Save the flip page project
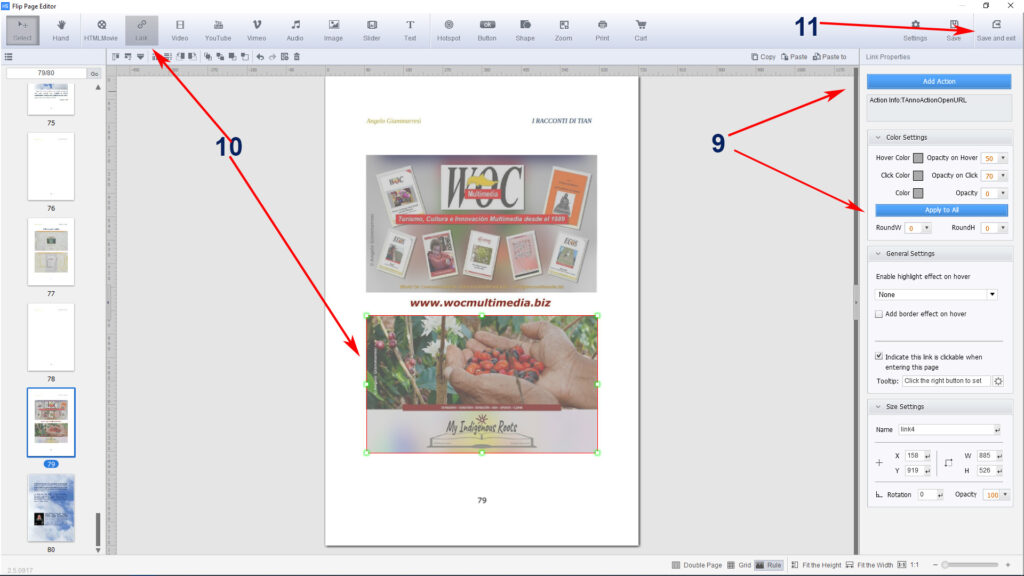The width and height of the screenshot is (1024, 576). 953,30
